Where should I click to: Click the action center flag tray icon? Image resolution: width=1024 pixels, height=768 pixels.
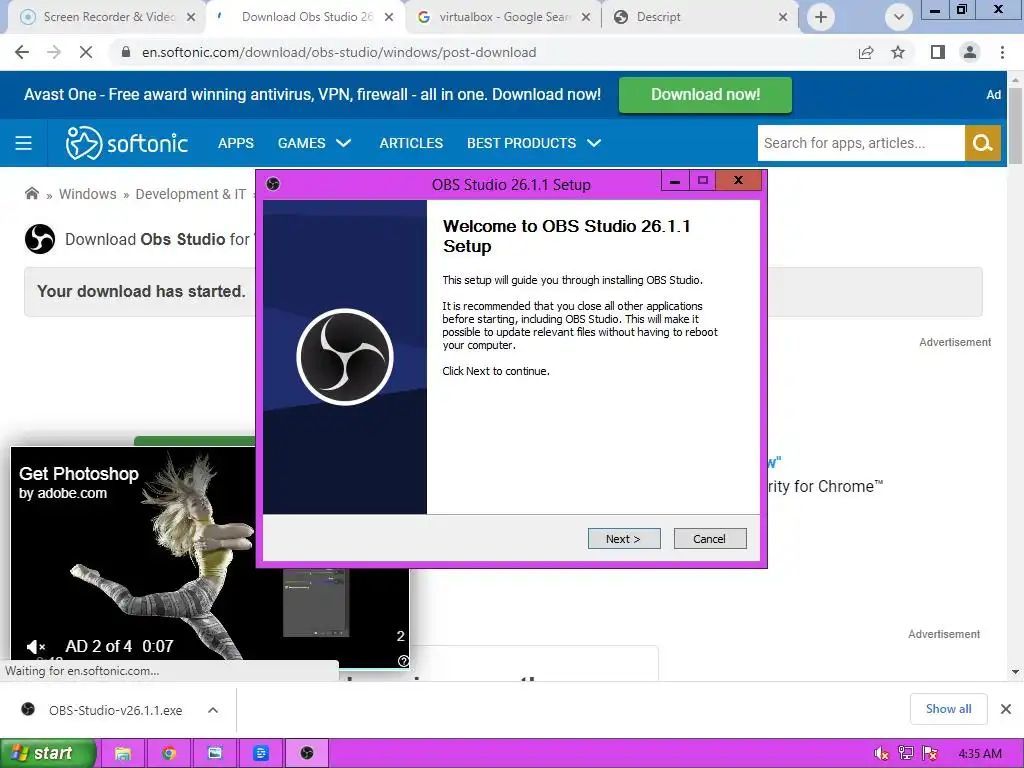click(931, 753)
